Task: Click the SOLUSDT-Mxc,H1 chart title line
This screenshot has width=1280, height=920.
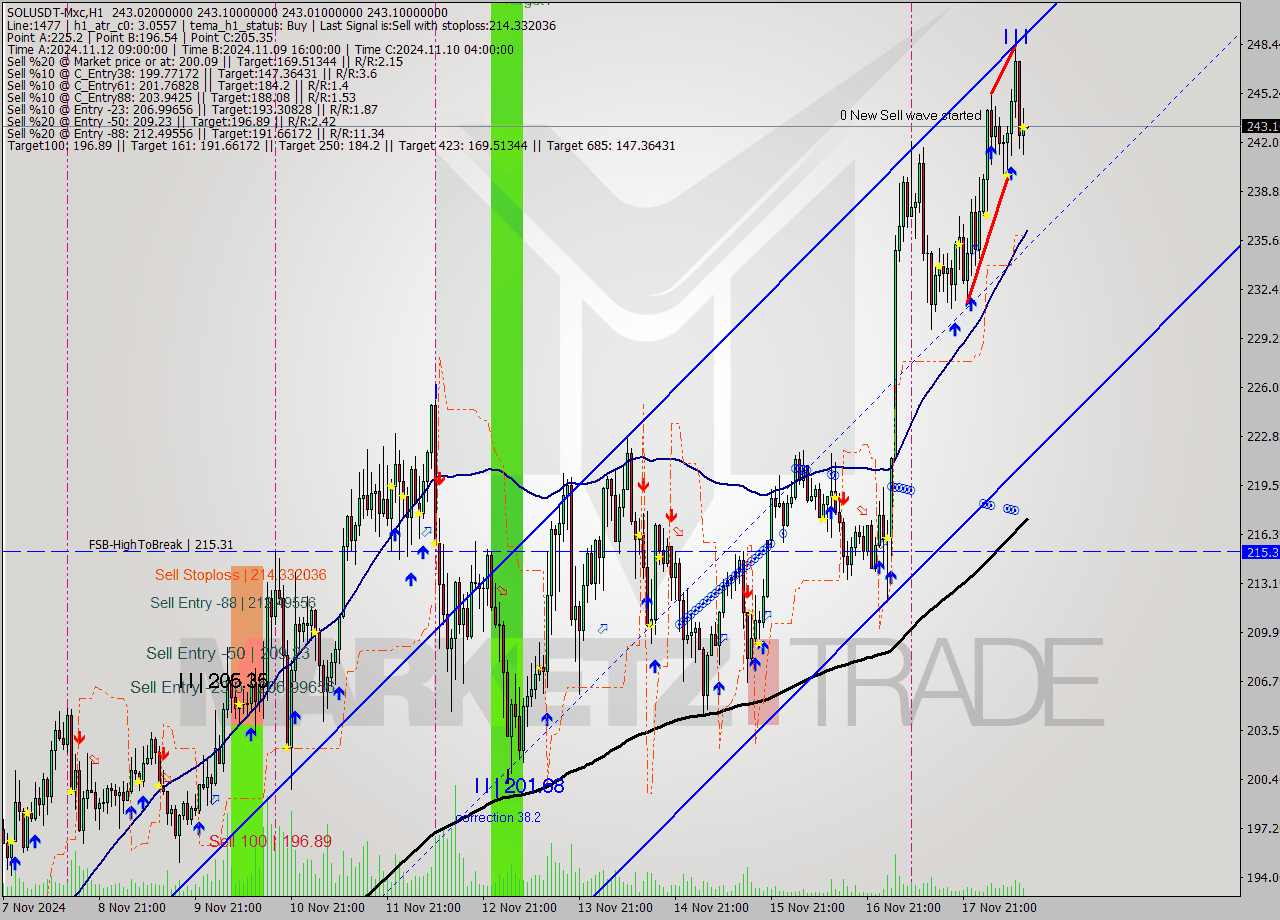Action: [x=226, y=13]
